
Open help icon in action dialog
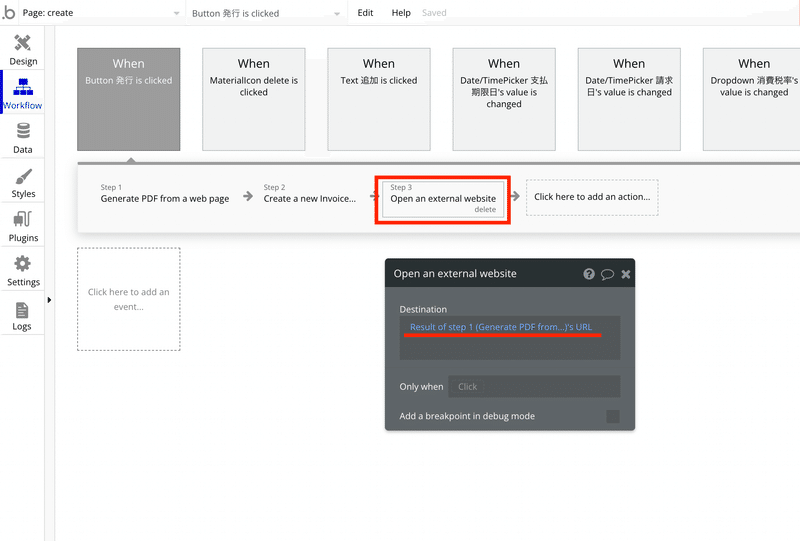click(x=589, y=274)
